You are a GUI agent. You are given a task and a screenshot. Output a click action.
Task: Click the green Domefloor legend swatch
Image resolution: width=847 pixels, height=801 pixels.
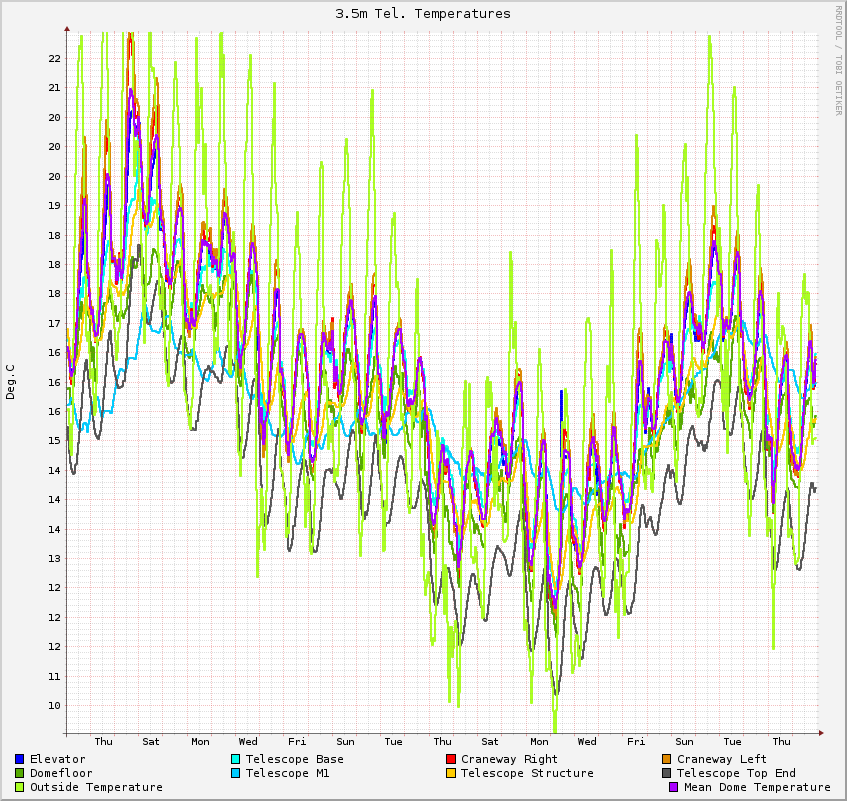pyautogui.click(x=20, y=773)
